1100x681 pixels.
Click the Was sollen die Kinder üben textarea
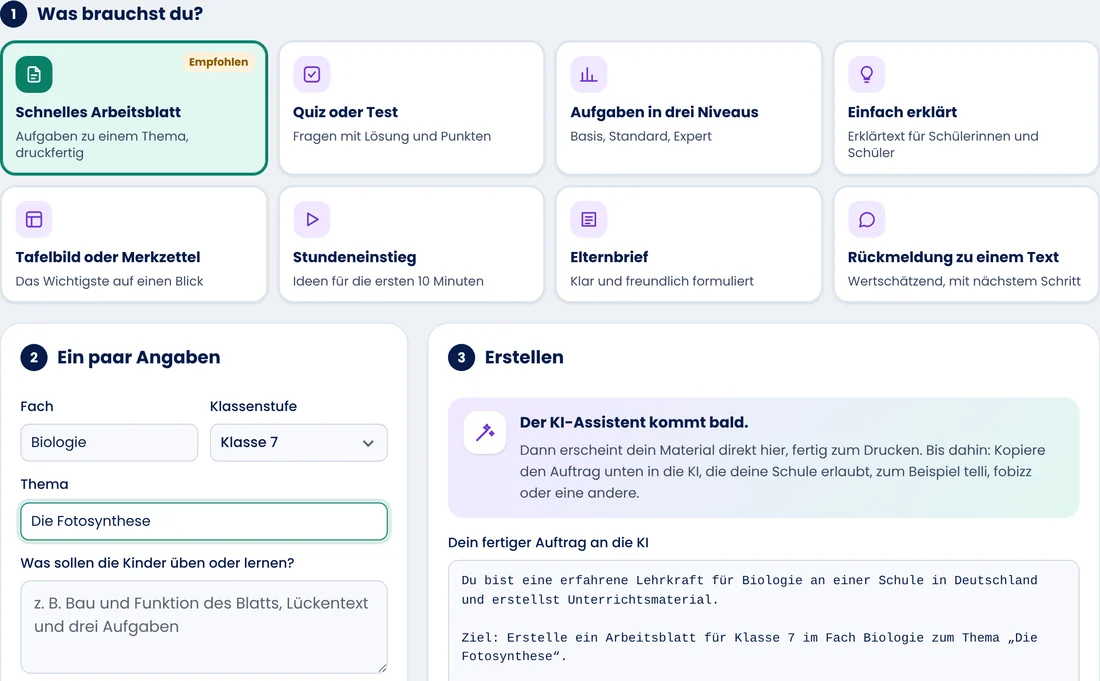coord(203,627)
